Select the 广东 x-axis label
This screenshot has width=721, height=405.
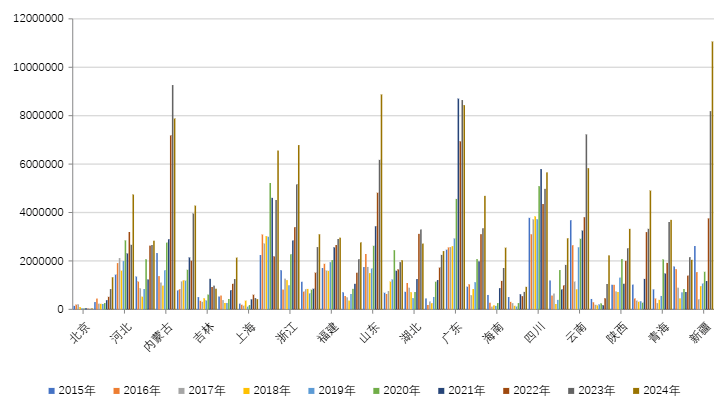(449, 333)
